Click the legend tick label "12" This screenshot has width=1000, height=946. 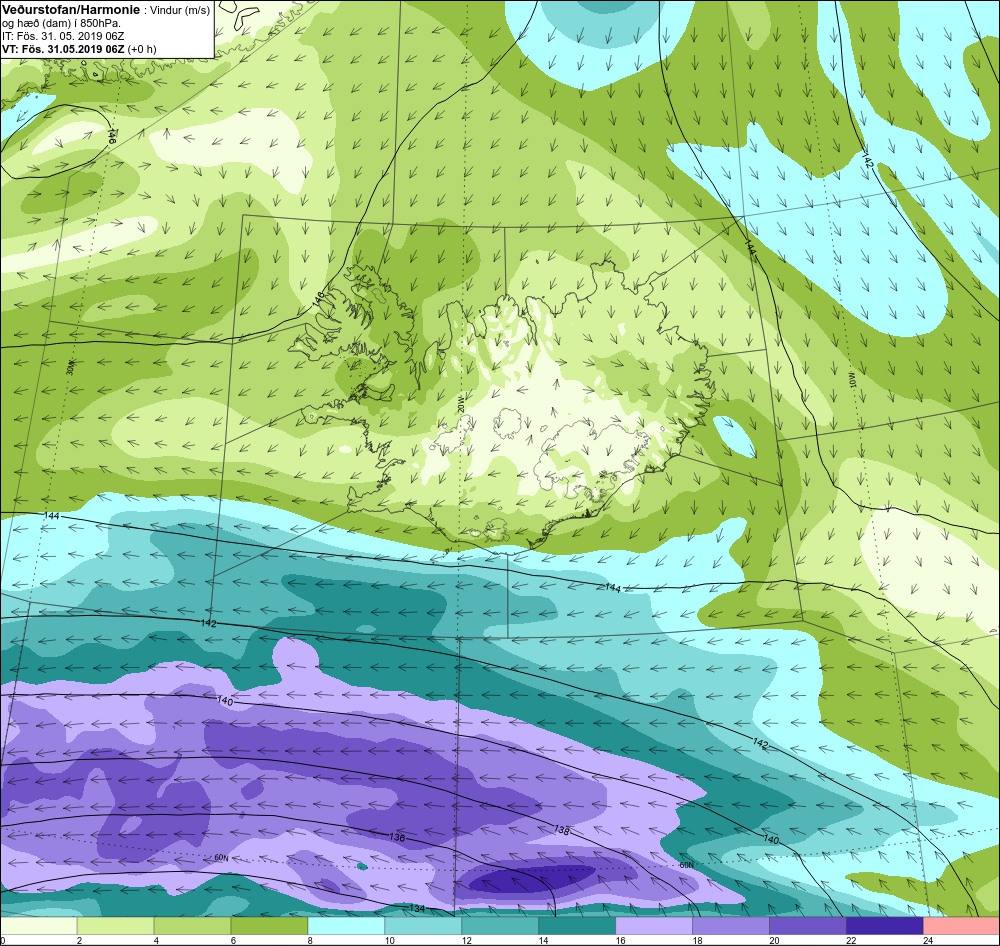click(x=466, y=940)
